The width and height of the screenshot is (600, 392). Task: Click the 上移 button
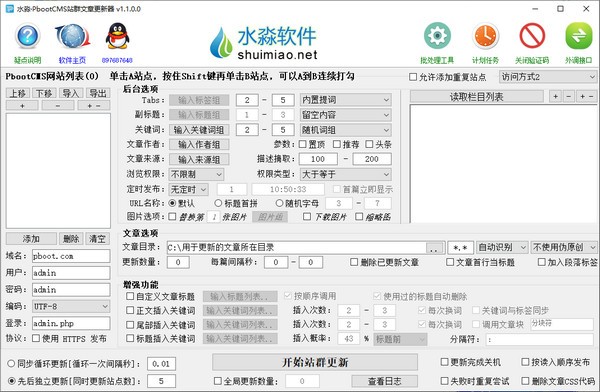(18, 93)
